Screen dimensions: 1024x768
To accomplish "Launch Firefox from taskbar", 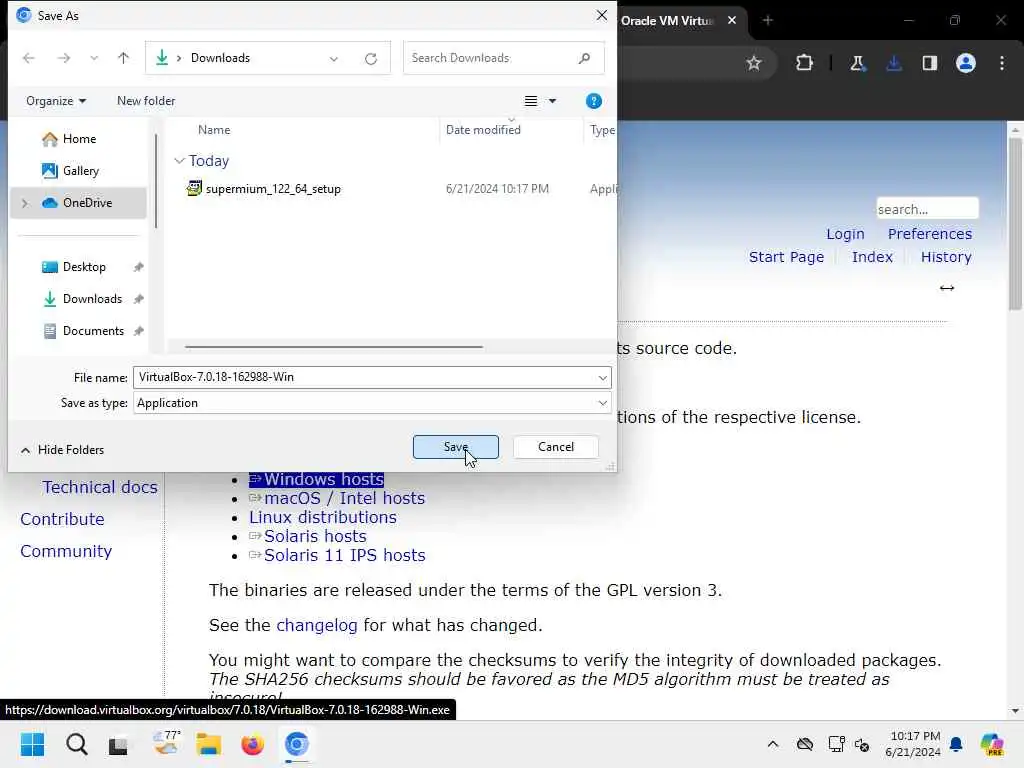I will (252, 744).
